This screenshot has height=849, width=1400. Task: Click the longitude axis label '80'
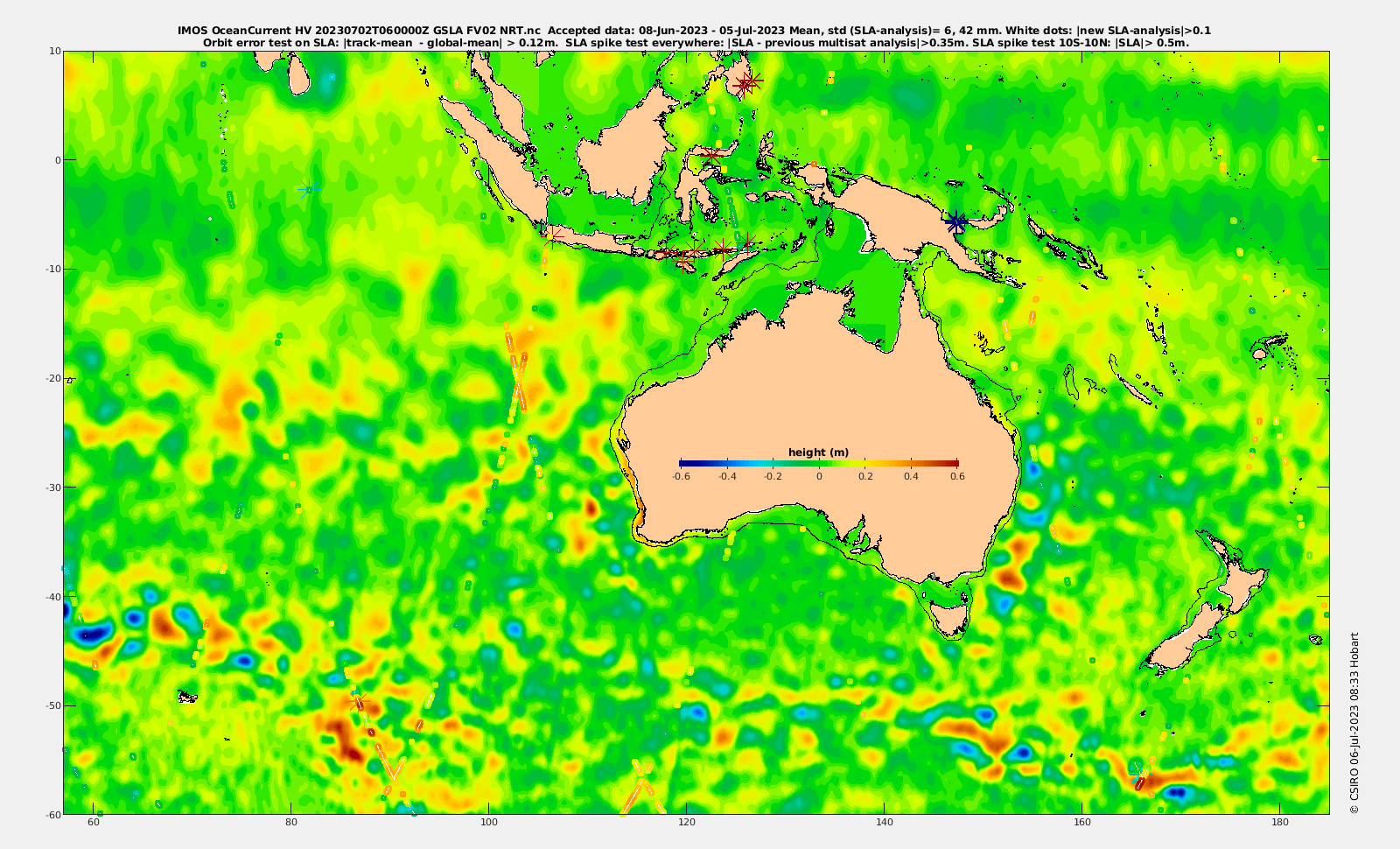tap(291, 823)
